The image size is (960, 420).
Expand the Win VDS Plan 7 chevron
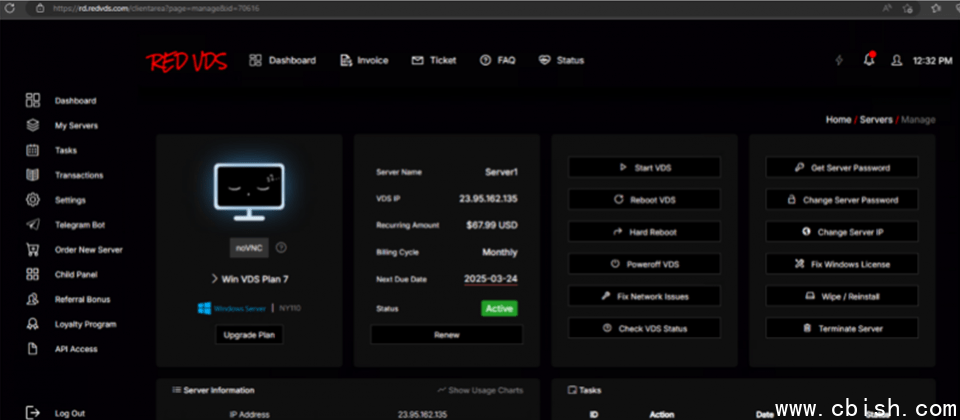pos(215,277)
